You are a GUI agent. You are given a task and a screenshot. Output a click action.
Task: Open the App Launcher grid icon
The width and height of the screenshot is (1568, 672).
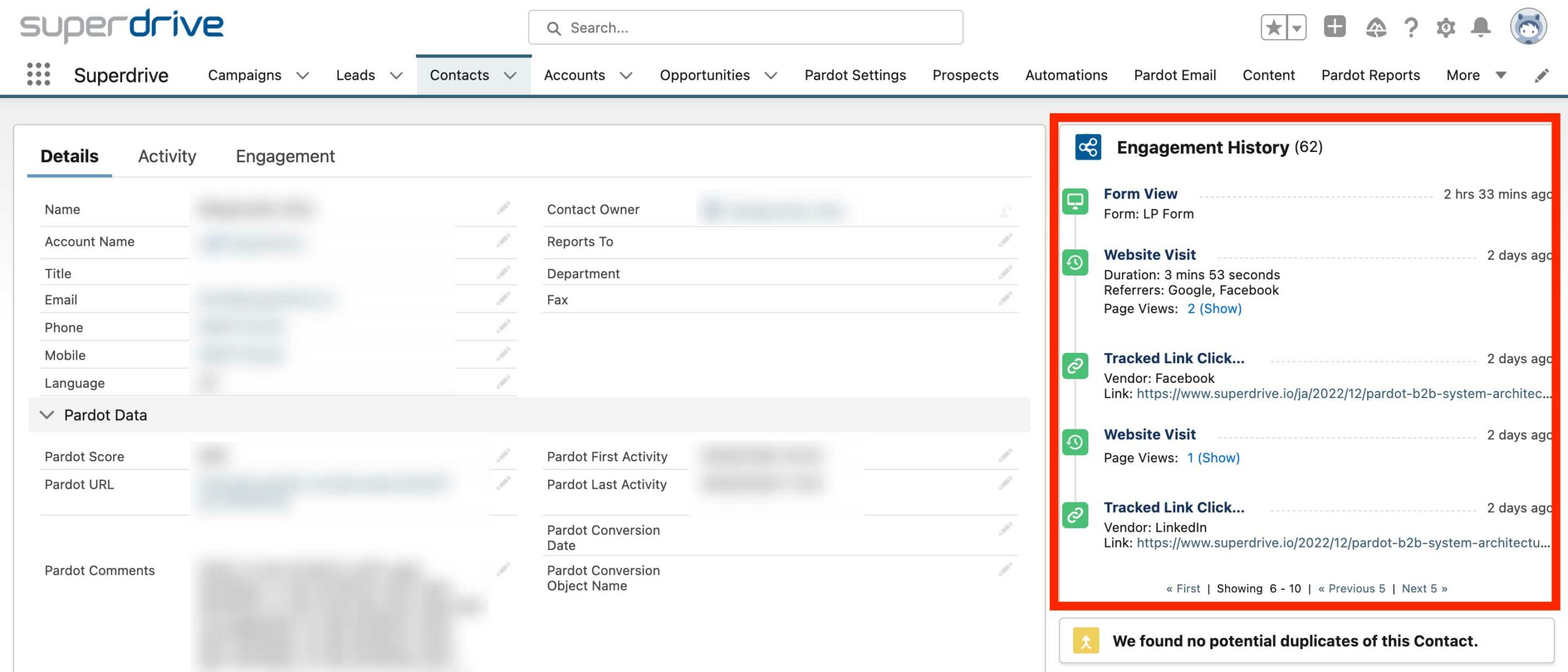point(39,74)
